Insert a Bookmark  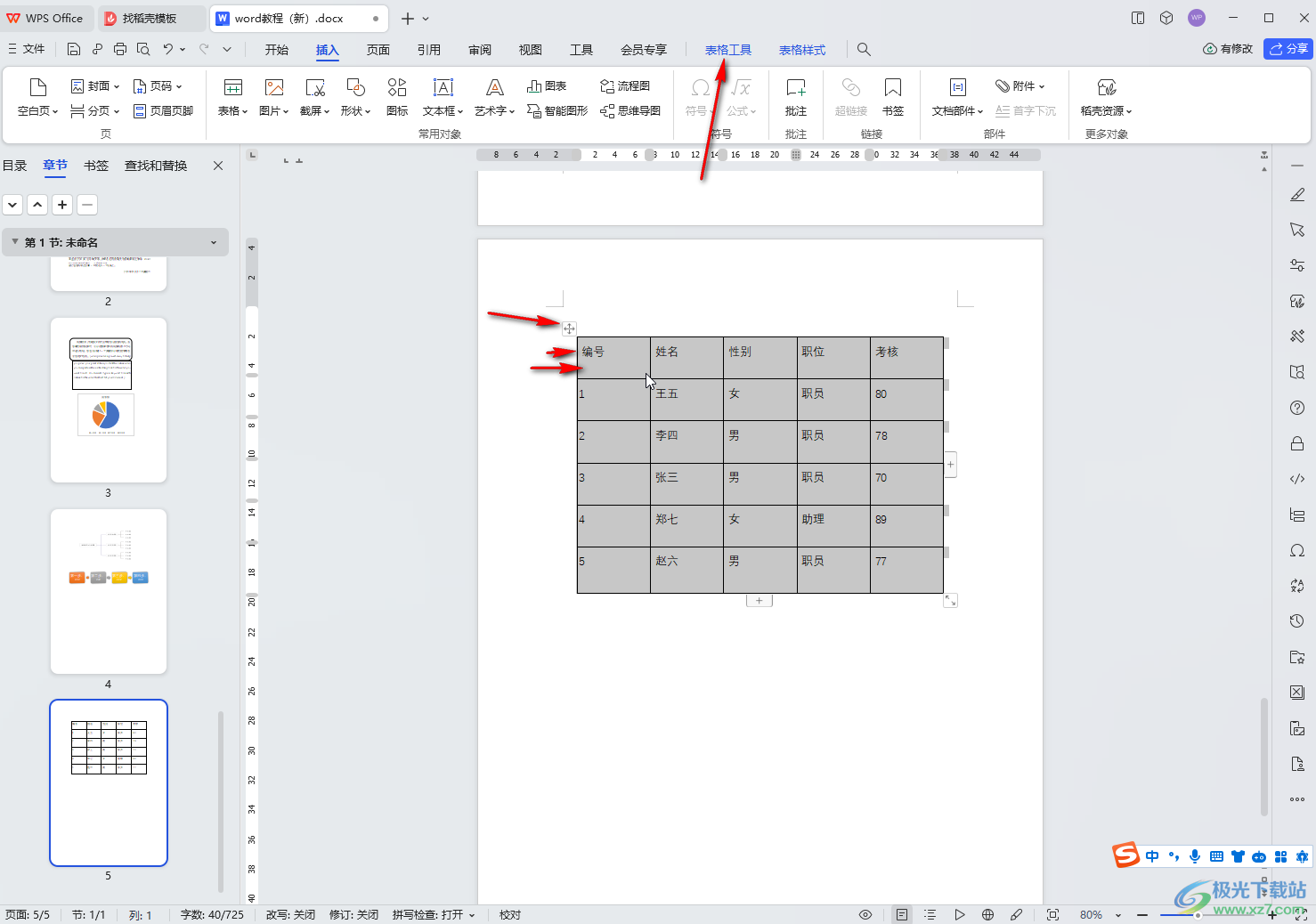(x=893, y=98)
